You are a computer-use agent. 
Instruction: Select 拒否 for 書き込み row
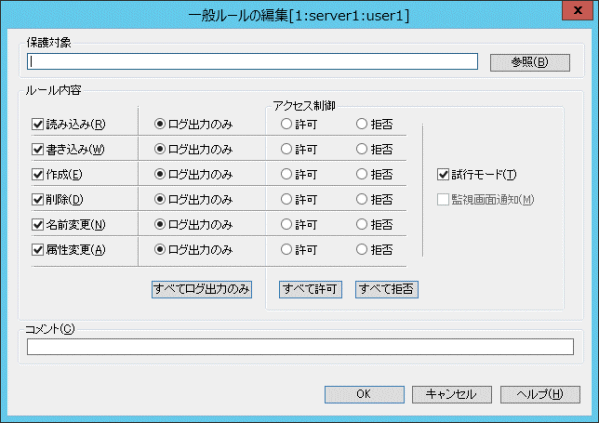coord(361,149)
